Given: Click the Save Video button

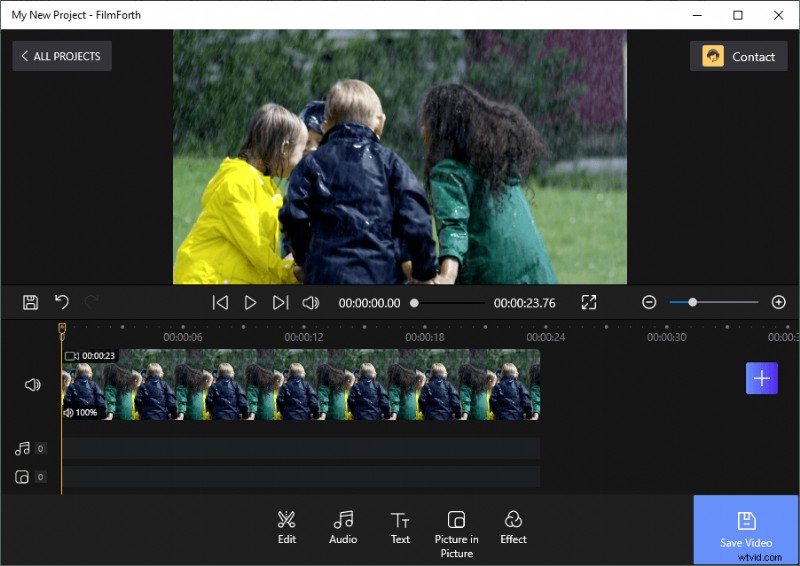Looking at the screenshot, I should pos(746,530).
